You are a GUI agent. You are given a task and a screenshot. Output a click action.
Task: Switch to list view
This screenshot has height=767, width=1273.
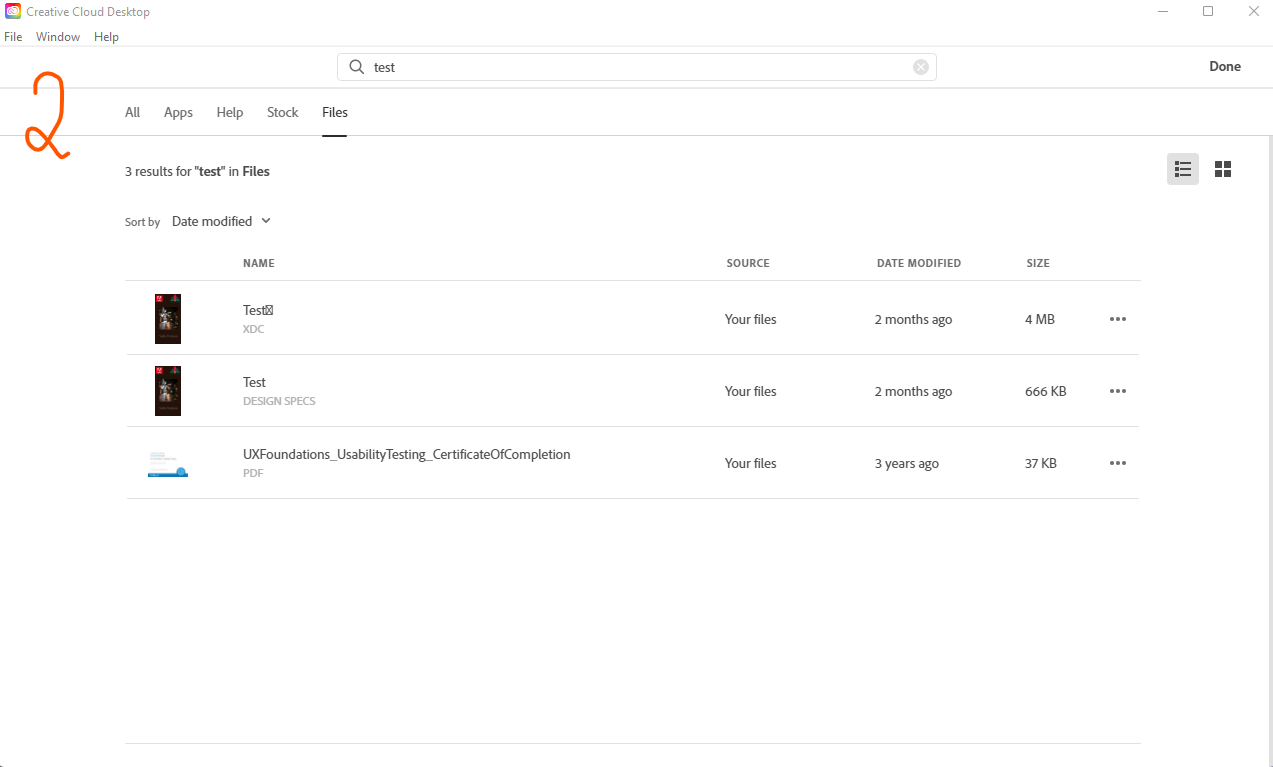tap(1182, 169)
